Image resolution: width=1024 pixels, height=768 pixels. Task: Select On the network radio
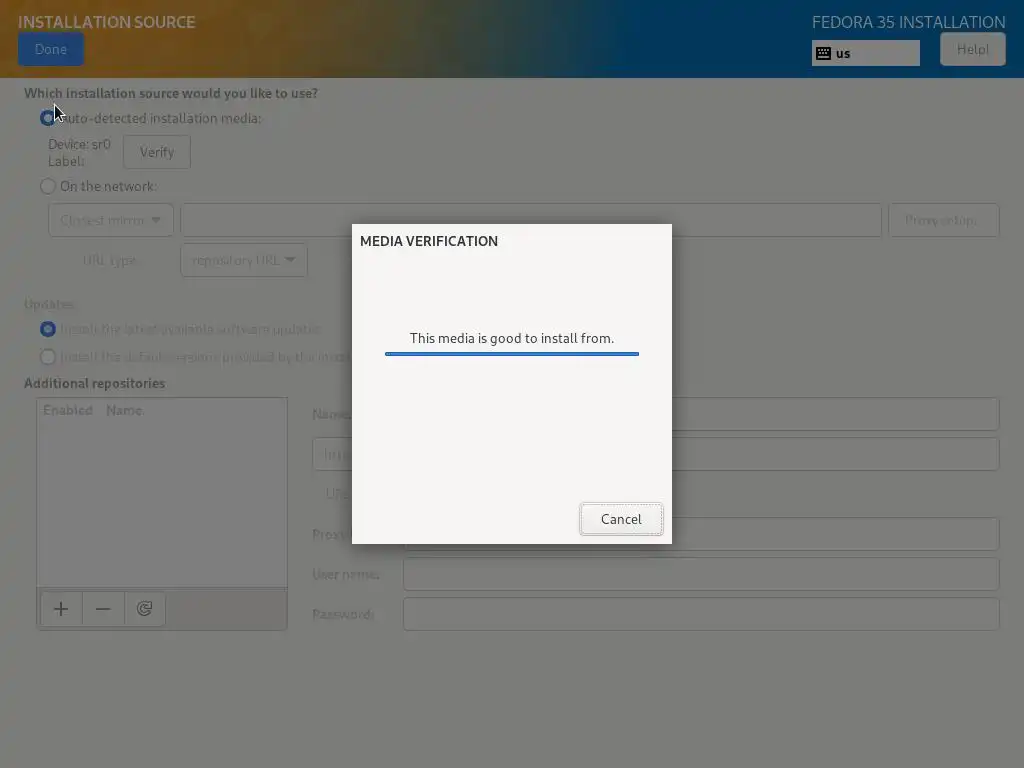(x=48, y=187)
